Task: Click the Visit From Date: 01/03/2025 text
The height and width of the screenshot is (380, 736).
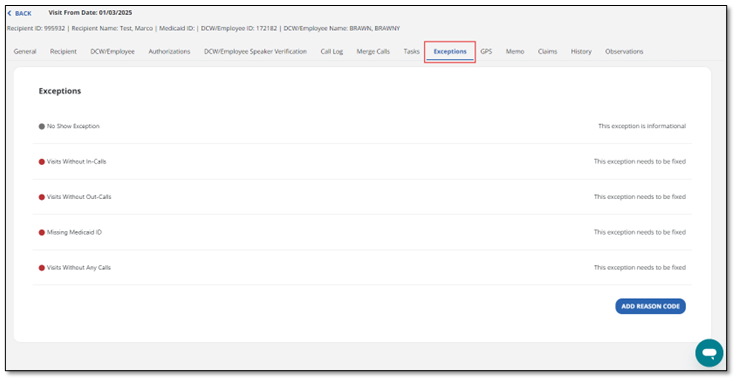Action: (90, 13)
